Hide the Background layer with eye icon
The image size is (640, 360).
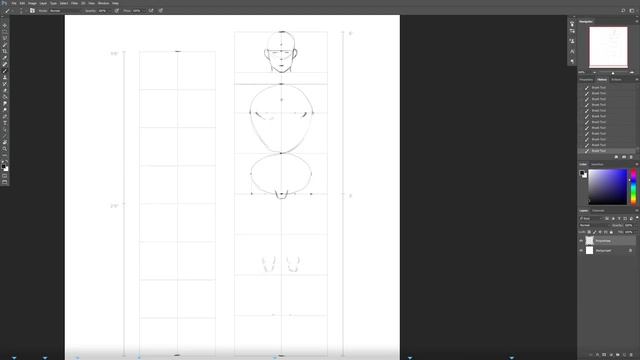[x=581, y=251]
